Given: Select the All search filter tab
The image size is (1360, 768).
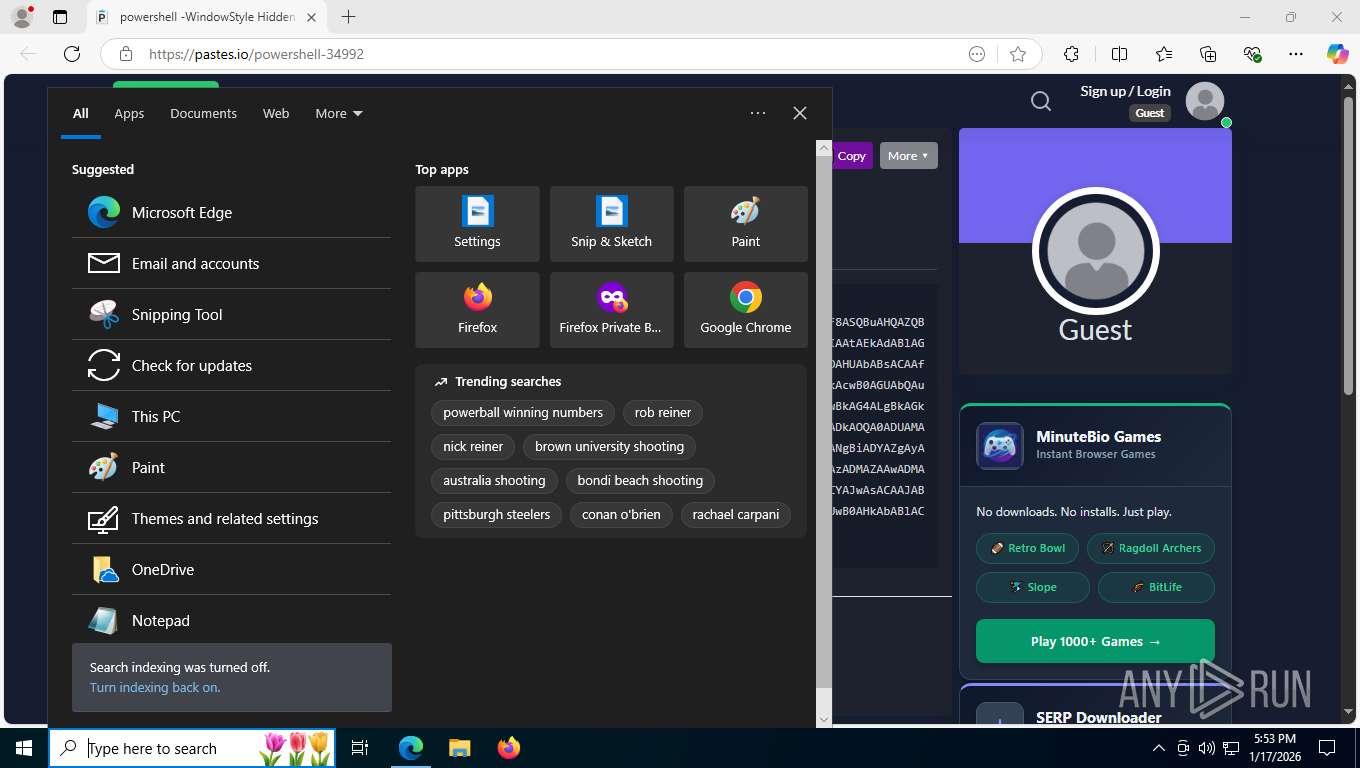Looking at the screenshot, I should pos(81,113).
